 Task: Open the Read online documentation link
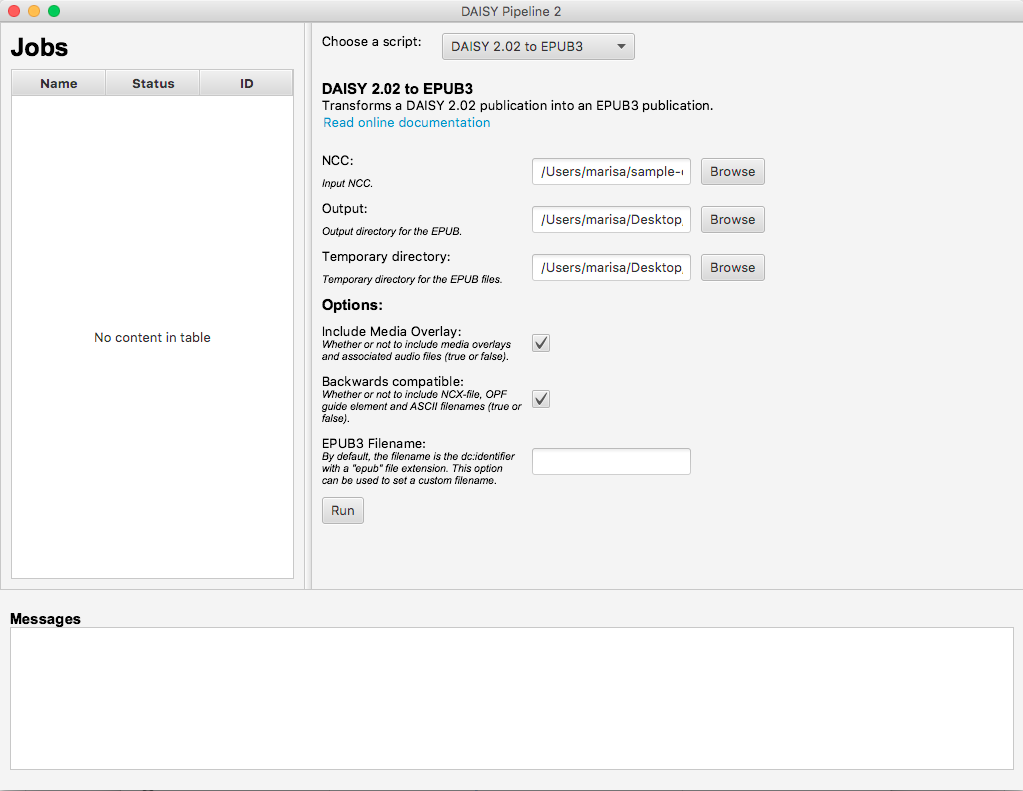pos(406,123)
